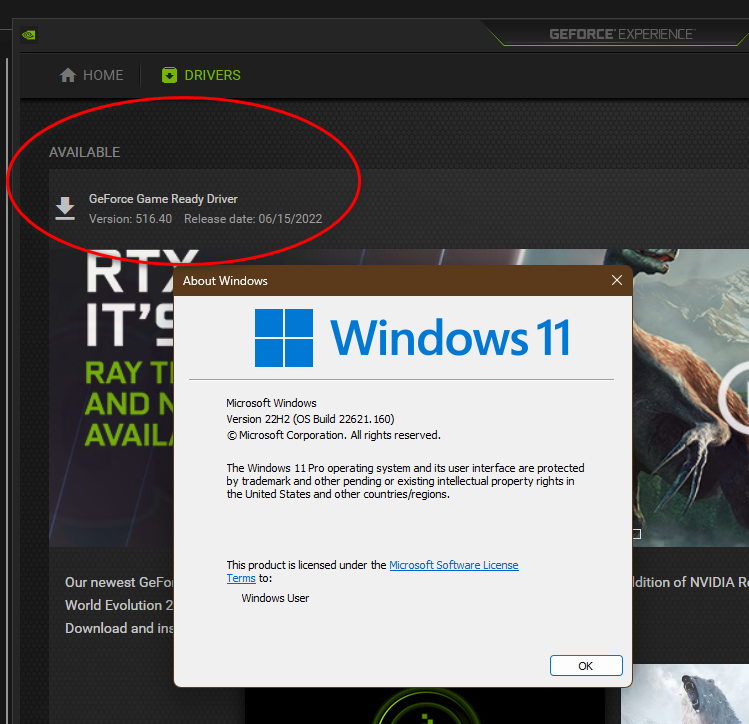The width and height of the screenshot is (749, 724).
Task: Click OK in About Windows dialog
Action: tap(586, 666)
